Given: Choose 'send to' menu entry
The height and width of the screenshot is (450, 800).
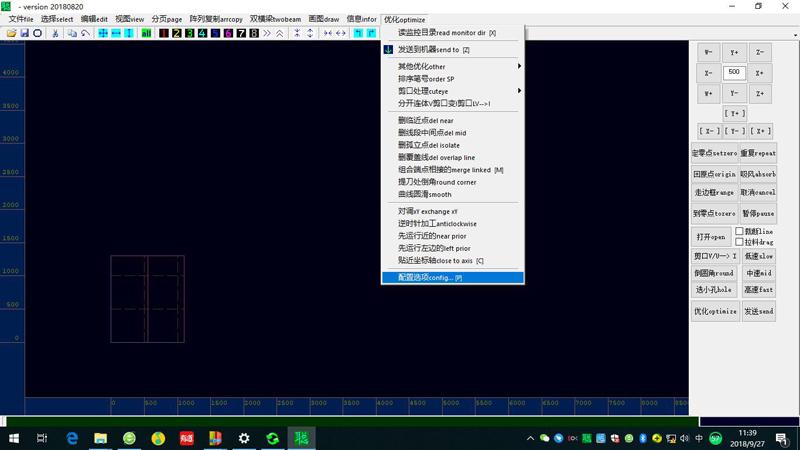Looking at the screenshot, I should (453, 49).
